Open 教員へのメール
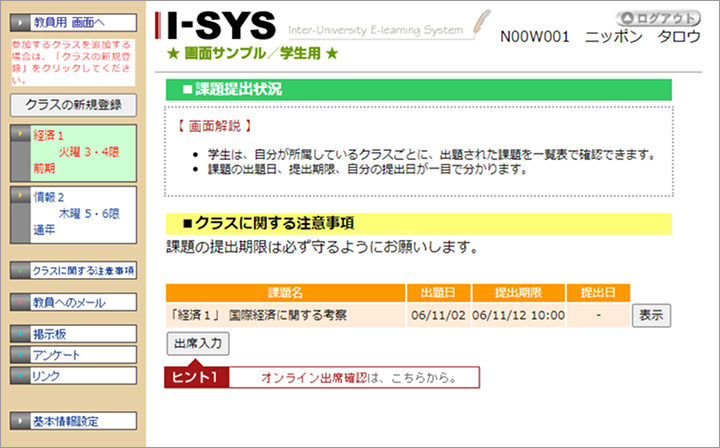Image resolution: width=720 pixels, height=448 pixels. tap(73, 302)
